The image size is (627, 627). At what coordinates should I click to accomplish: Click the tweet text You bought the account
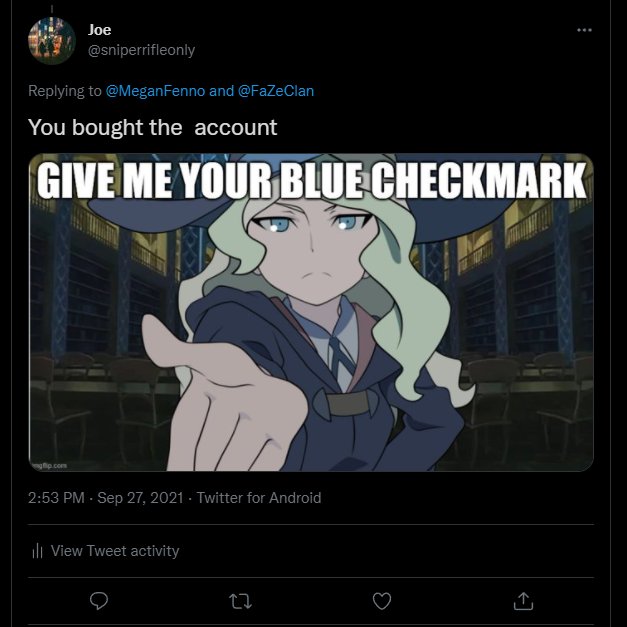point(152,128)
